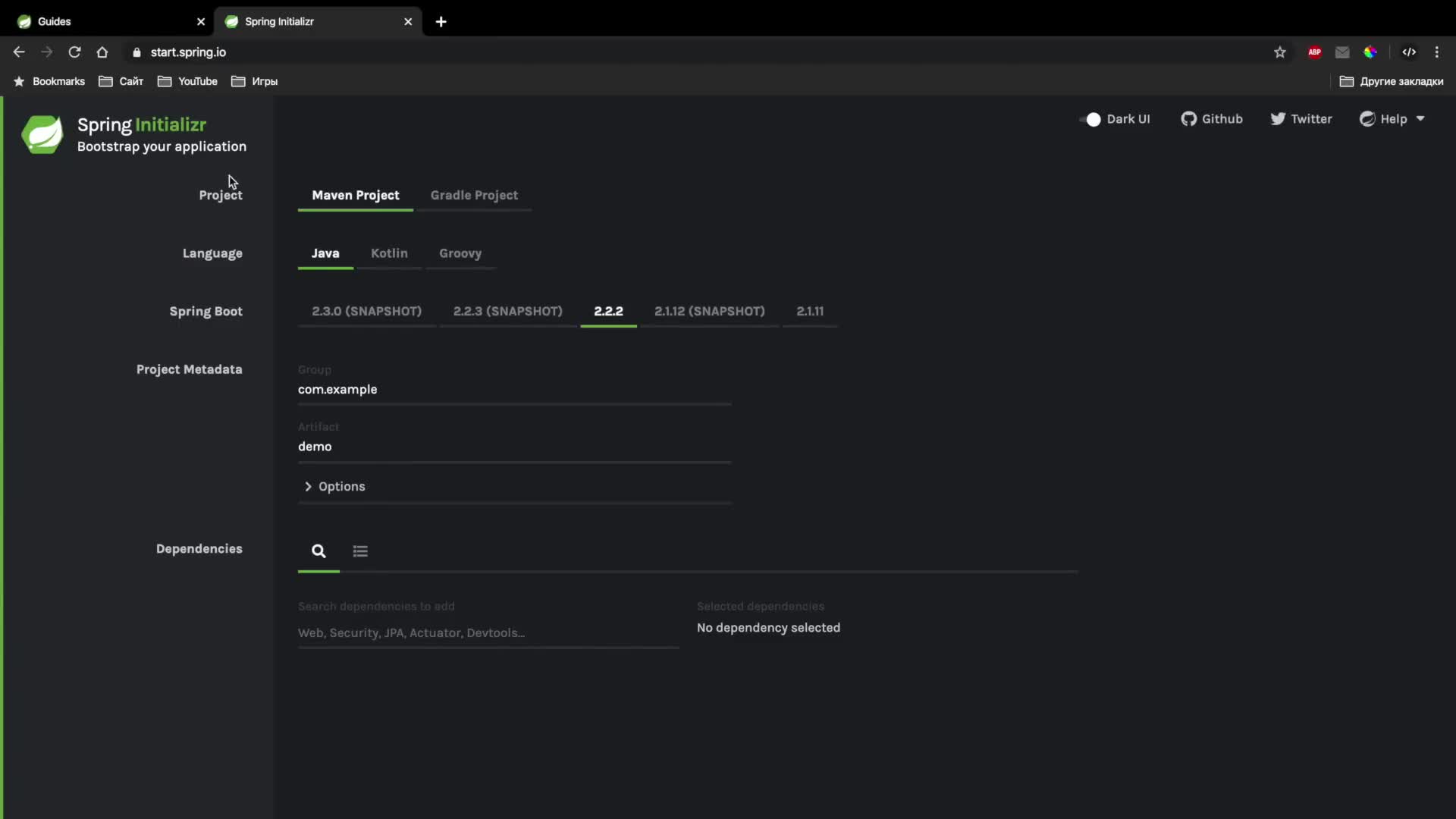Open the mail extension icon

click(x=1342, y=52)
